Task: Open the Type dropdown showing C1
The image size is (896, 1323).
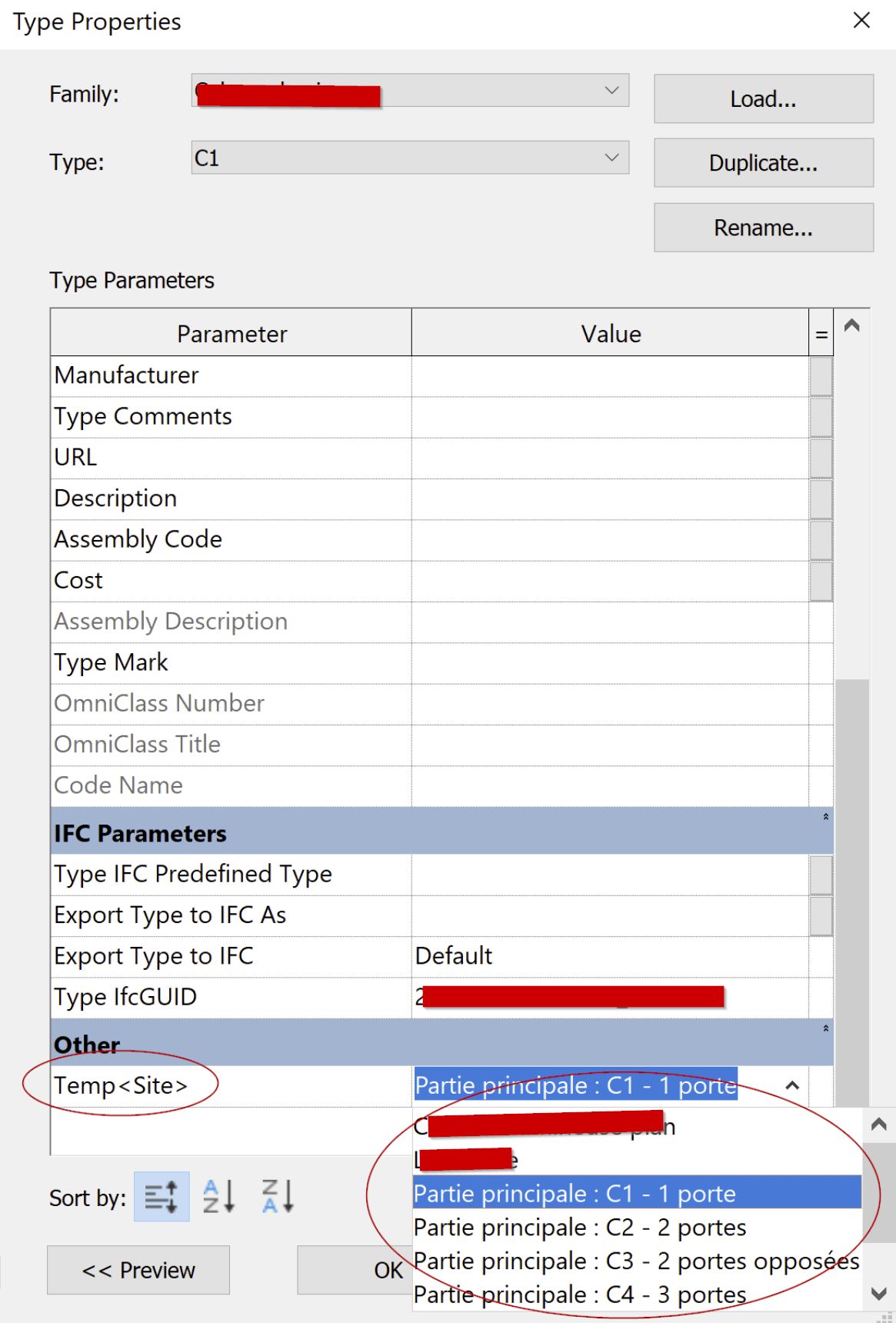Action: coord(611,158)
